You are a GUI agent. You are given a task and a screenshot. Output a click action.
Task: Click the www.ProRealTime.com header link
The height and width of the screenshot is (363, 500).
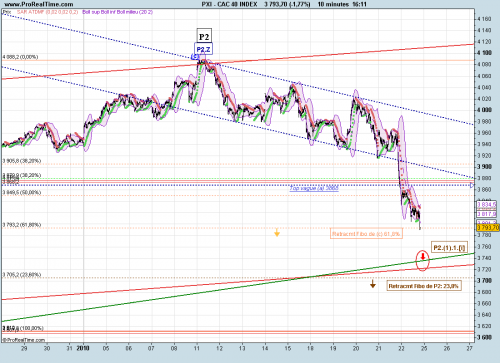click(x=39, y=4)
